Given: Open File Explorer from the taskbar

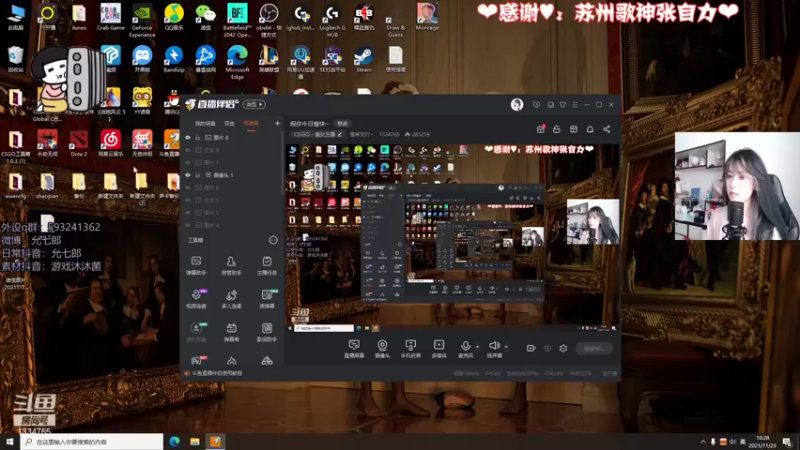Looking at the screenshot, I should [195, 442].
